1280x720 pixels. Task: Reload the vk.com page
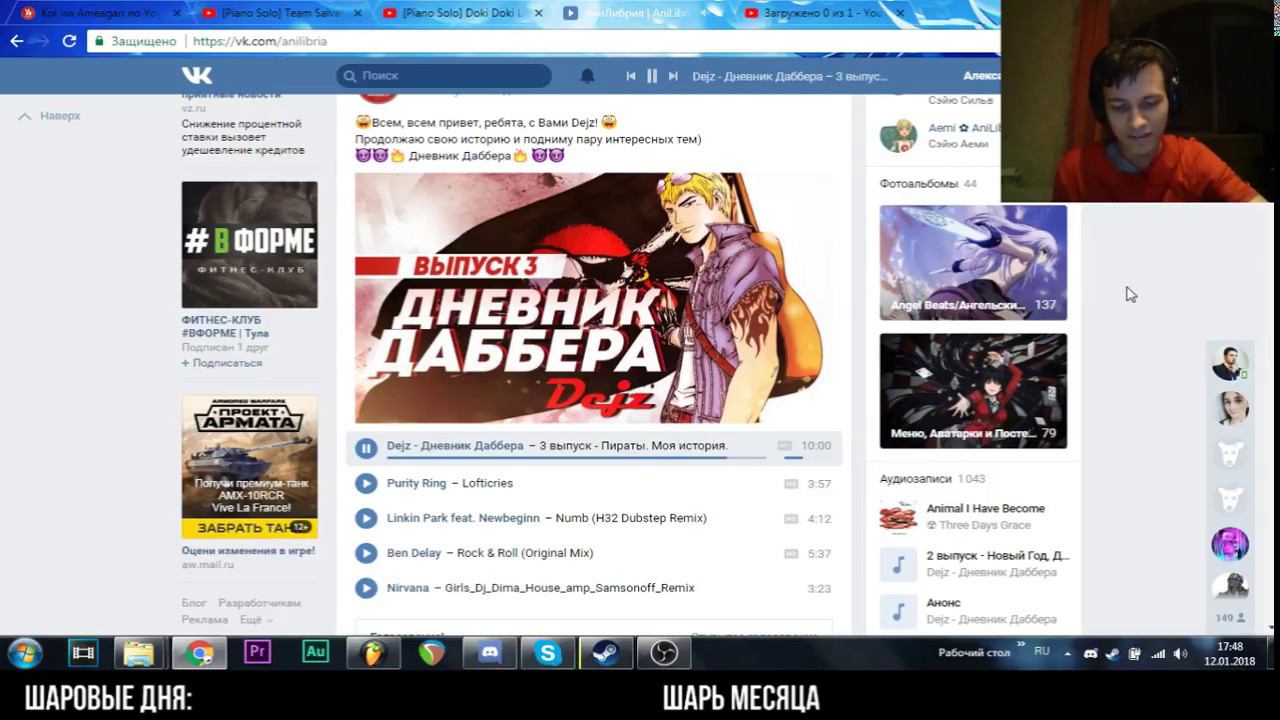pyautogui.click(x=69, y=41)
